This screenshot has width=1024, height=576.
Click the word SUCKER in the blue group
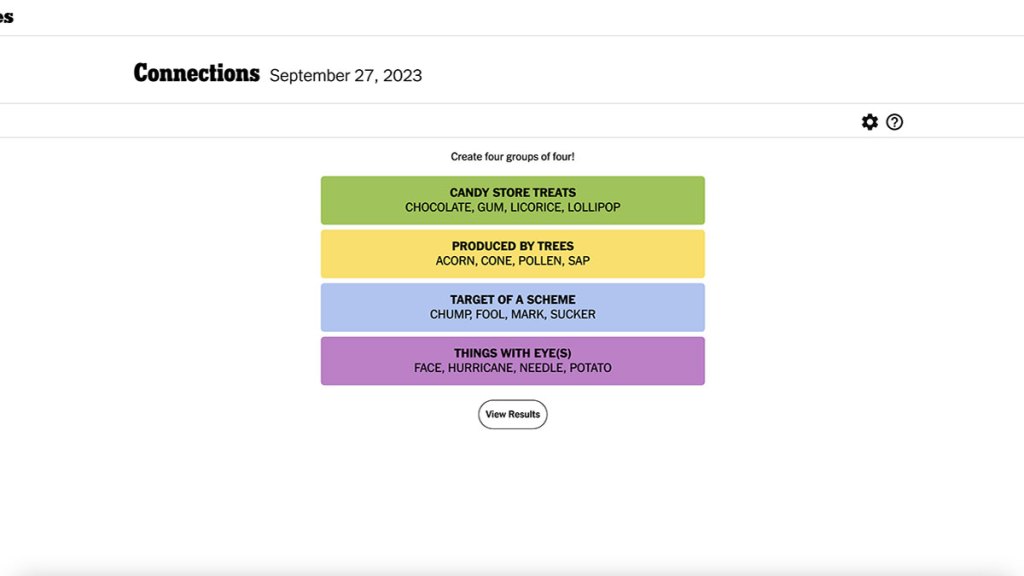click(573, 315)
